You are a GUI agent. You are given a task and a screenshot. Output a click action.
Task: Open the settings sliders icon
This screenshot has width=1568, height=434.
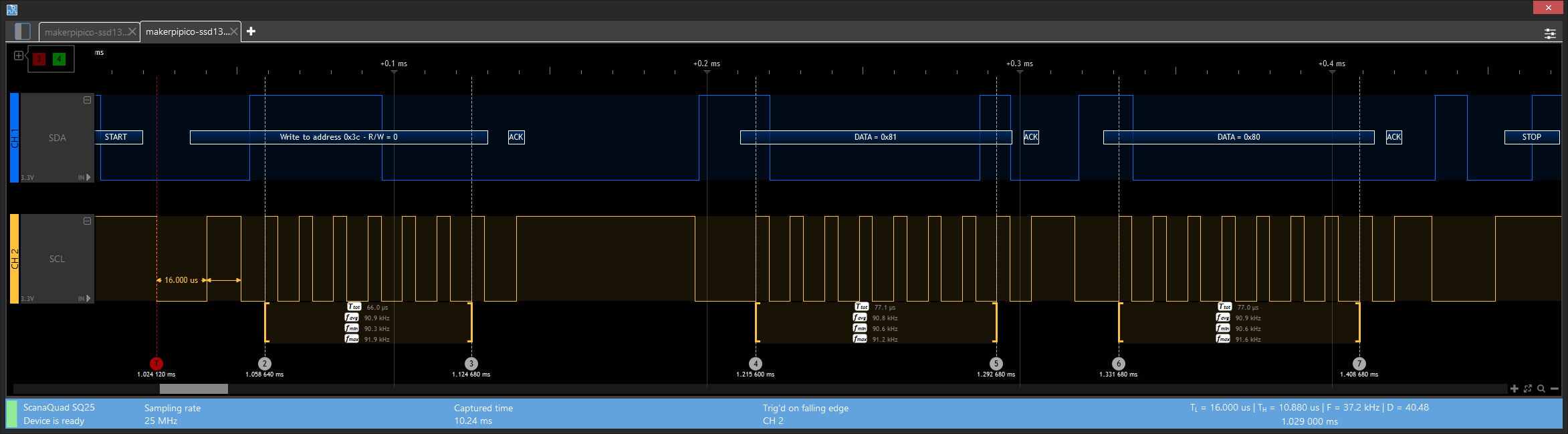(1550, 33)
